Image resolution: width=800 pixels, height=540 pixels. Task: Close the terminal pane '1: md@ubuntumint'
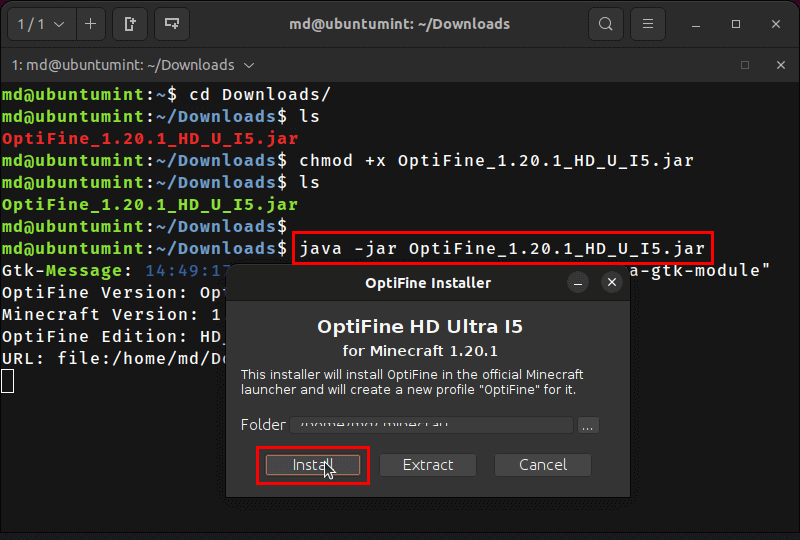tap(781, 65)
